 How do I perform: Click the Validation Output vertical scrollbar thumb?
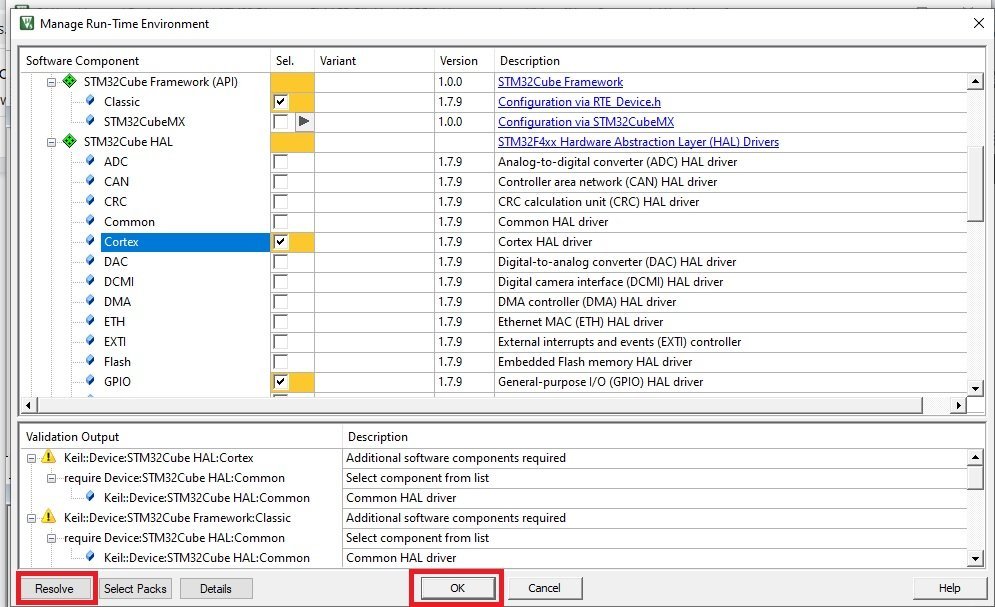pyautogui.click(x=975, y=478)
